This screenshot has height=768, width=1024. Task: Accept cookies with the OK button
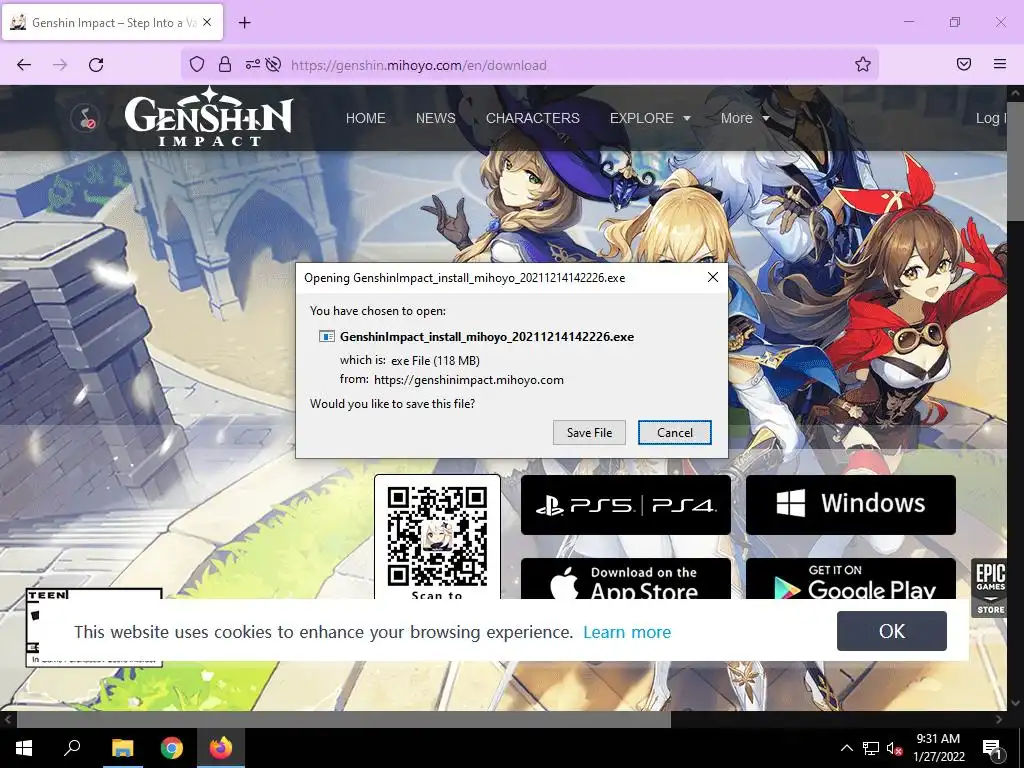(x=891, y=631)
